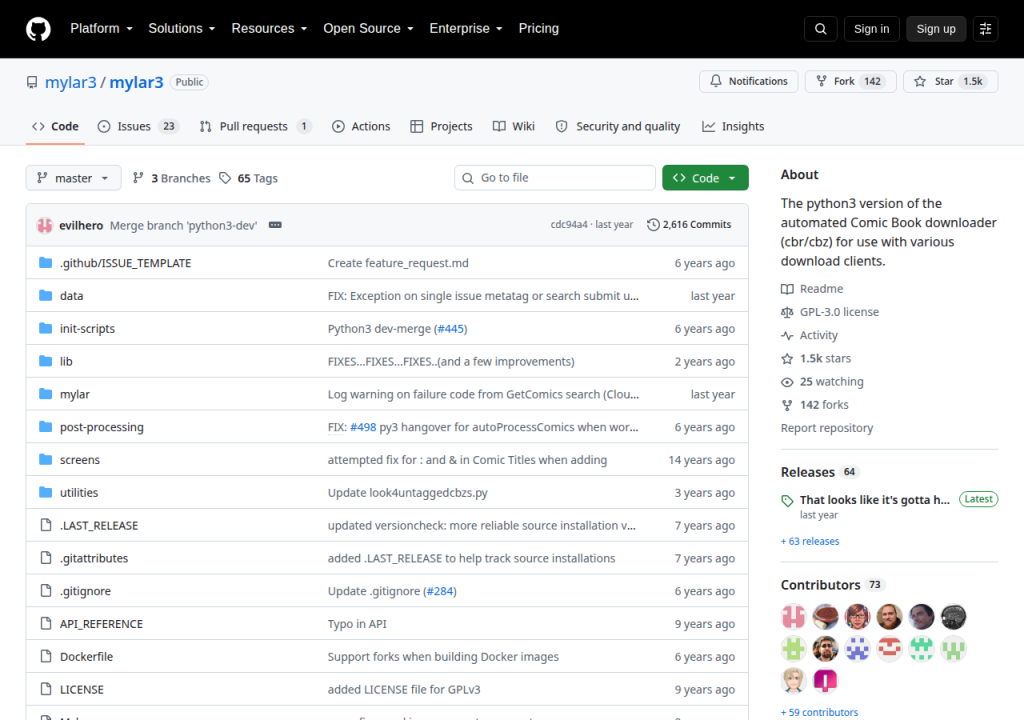Expand the commit message ellipsis icon
This screenshot has width=1024, height=720.
tap(275, 225)
